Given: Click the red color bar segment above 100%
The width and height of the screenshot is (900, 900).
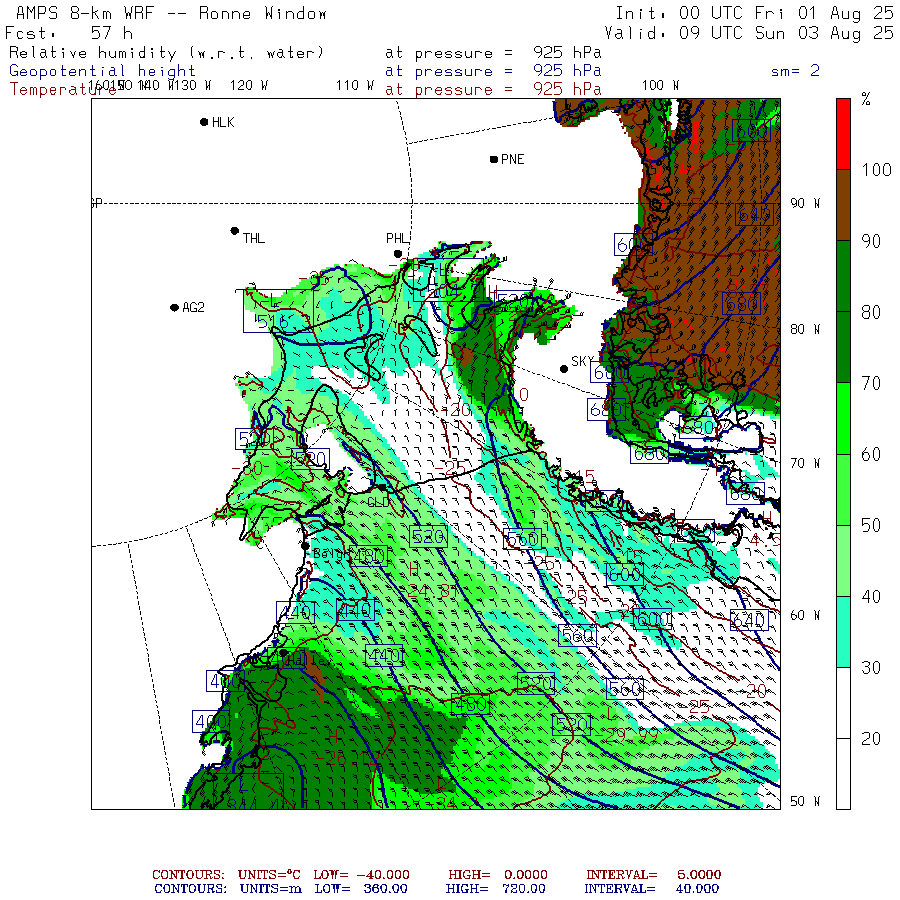Looking at the screenshot, I should (x=843, y=134).
